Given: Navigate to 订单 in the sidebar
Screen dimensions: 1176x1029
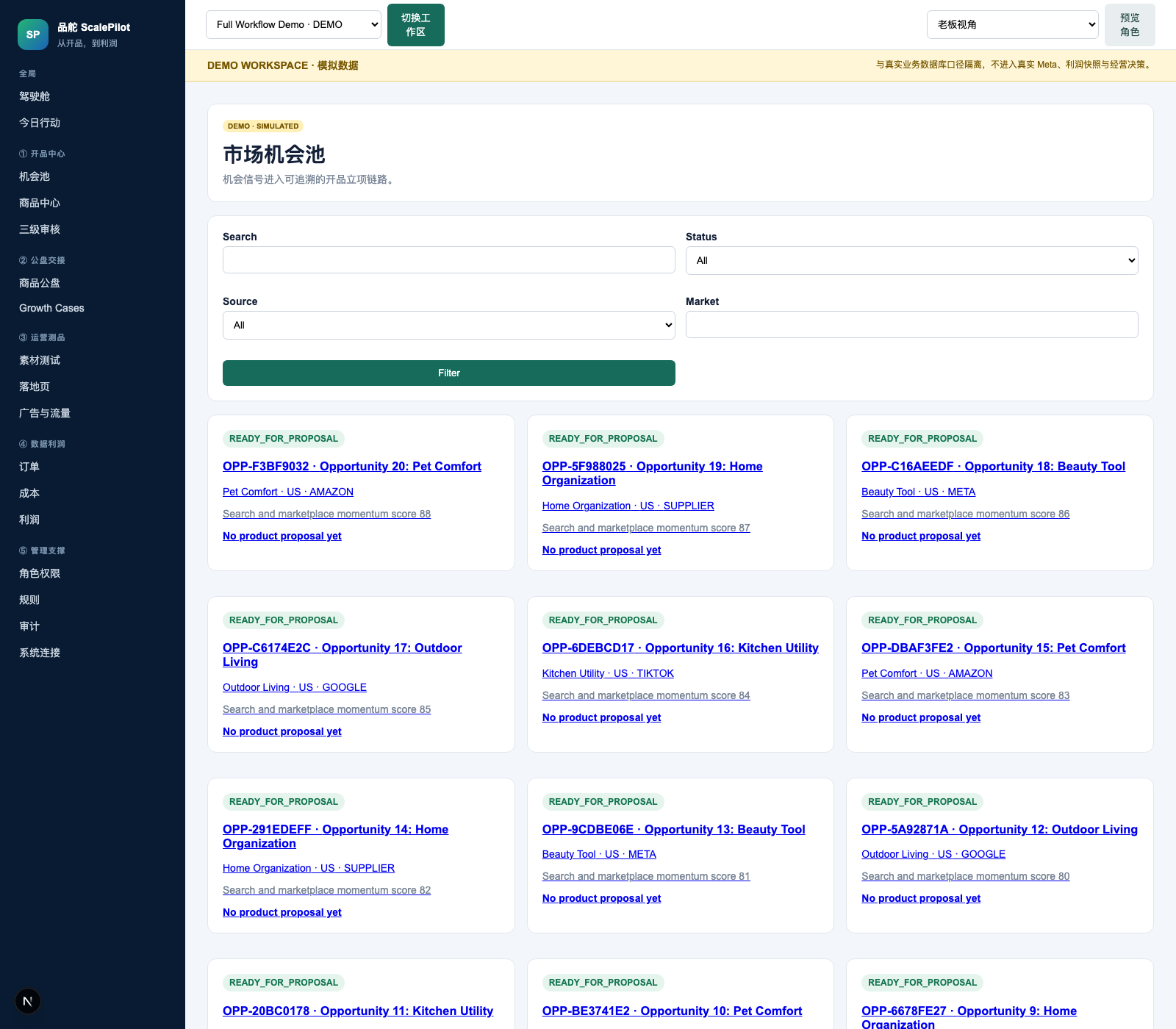Looking at the screenshot, I should (29, 467).
